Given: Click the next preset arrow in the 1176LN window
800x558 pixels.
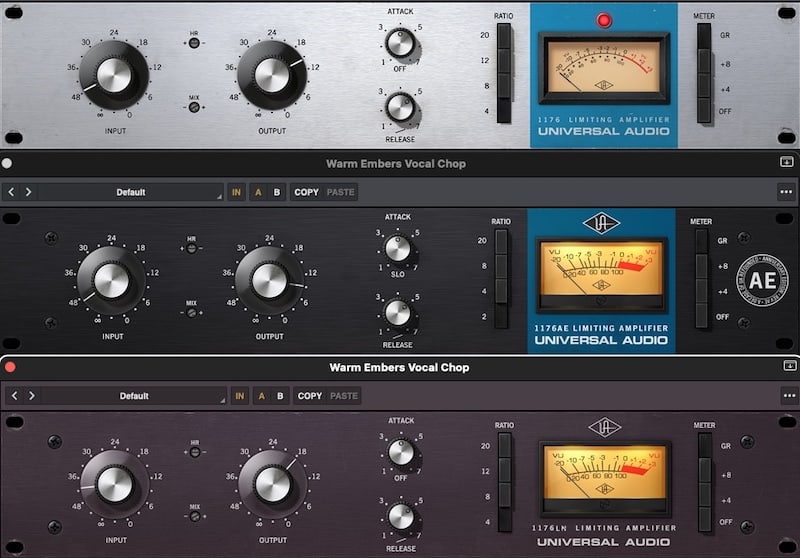Looking at the screenshot, I should 32,395.
